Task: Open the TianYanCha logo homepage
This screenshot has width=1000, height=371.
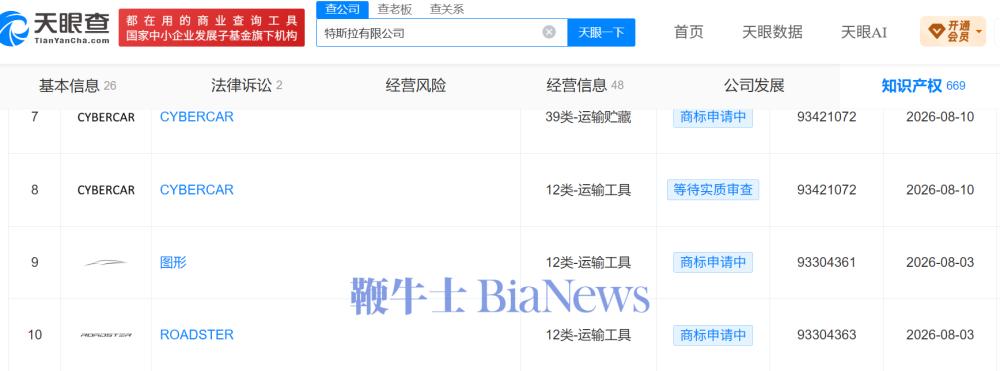Action: click(x=55, y=28)
